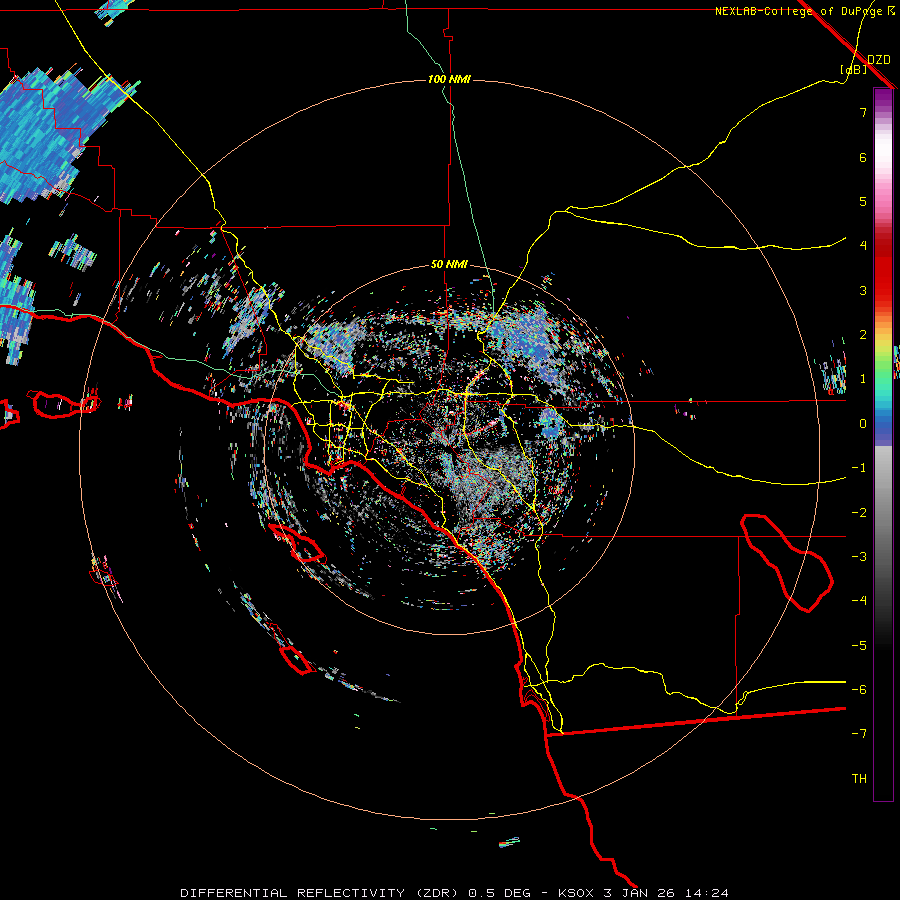The width and height of the screenshot is (900, 900).
Task: Click the "-4" value on the dB scale
Action: (x=859, y=601)
